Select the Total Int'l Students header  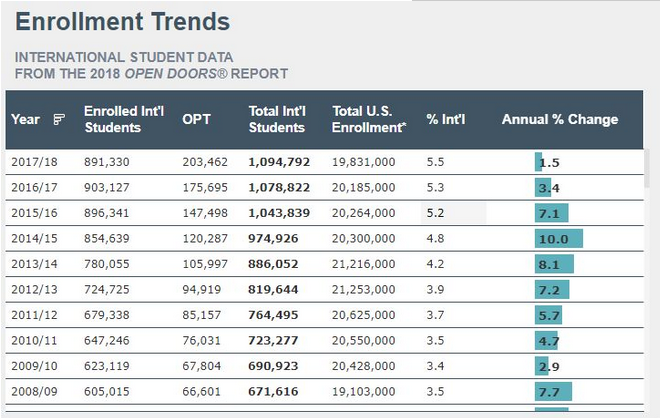[277, 120]
